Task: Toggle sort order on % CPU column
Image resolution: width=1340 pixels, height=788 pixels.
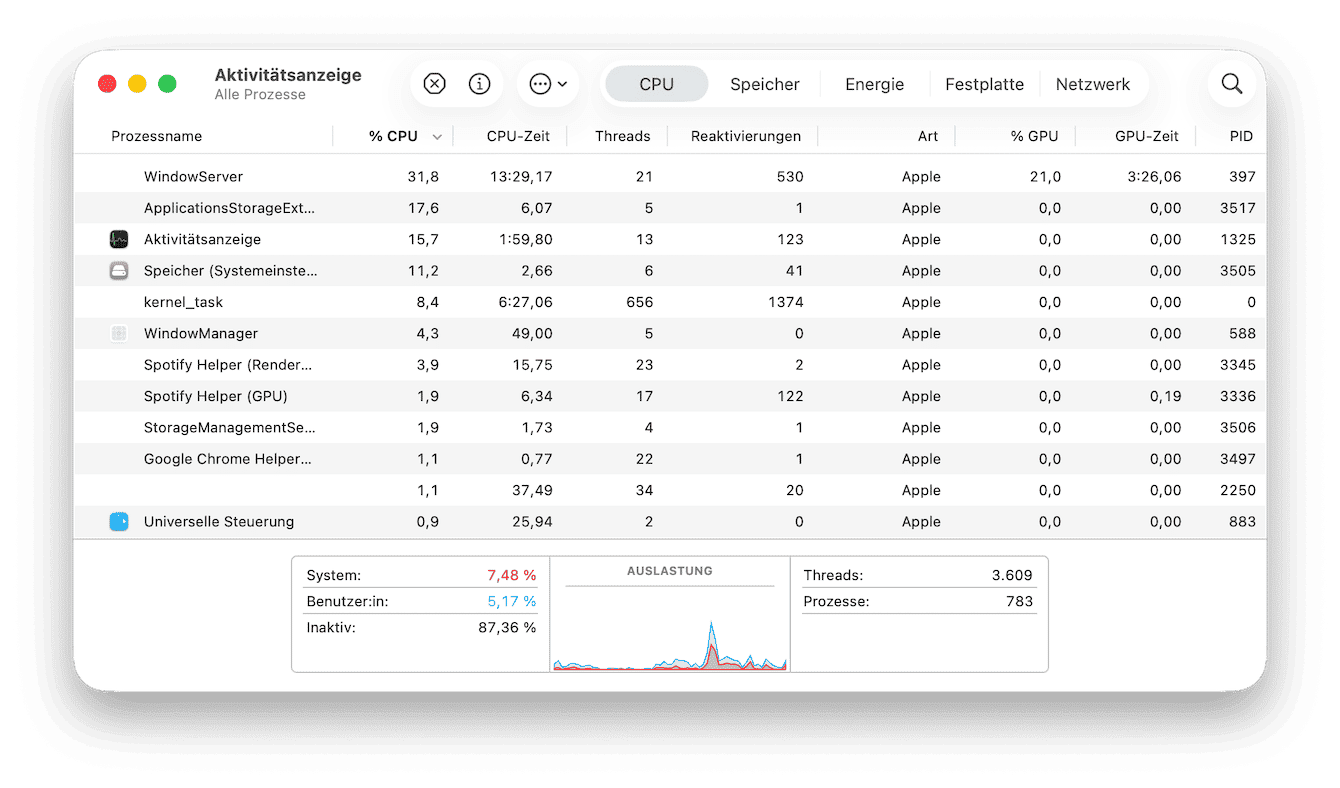Action: click(x=393, y=136)
